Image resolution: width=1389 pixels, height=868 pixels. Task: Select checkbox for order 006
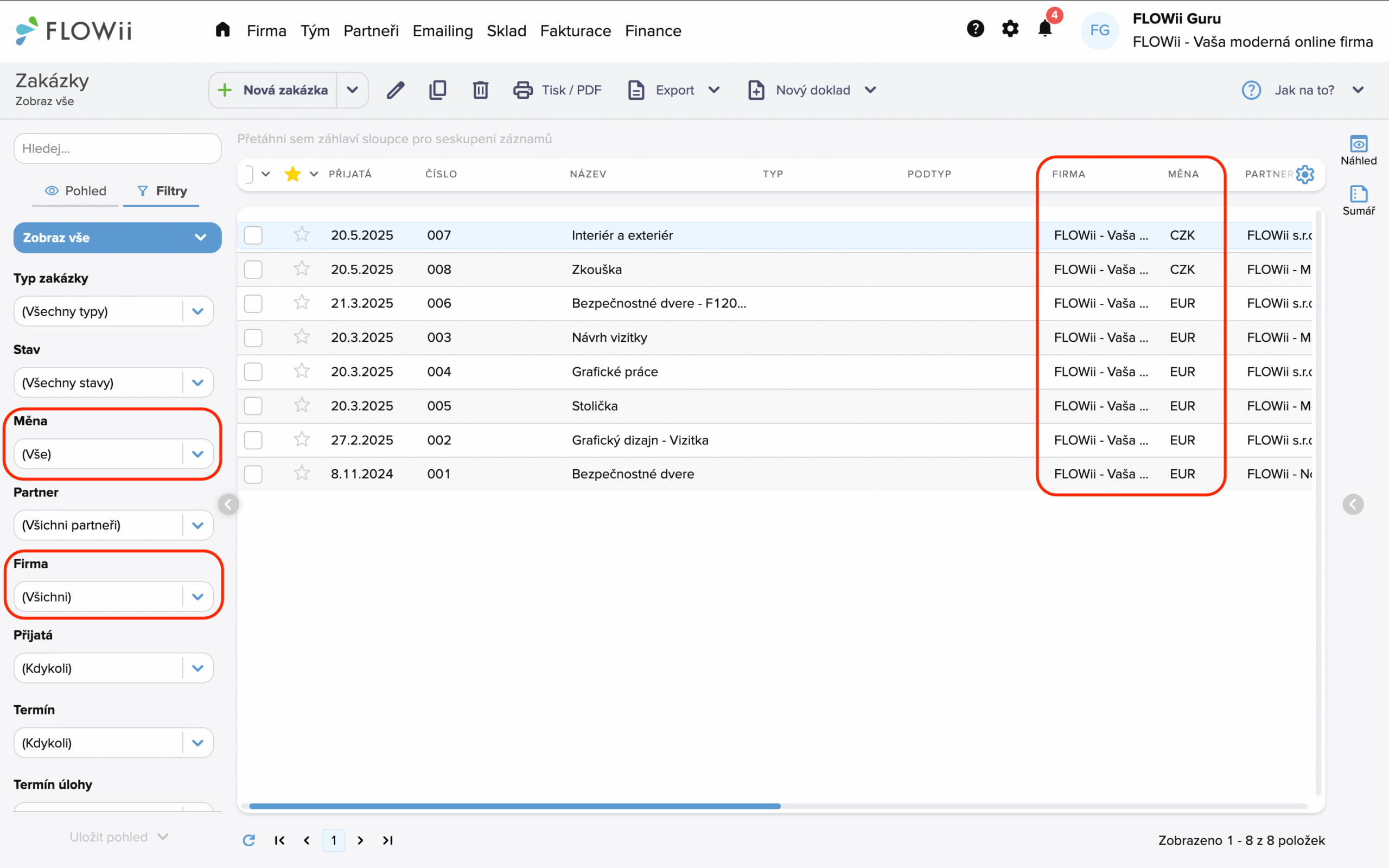(x=253, y=303)
